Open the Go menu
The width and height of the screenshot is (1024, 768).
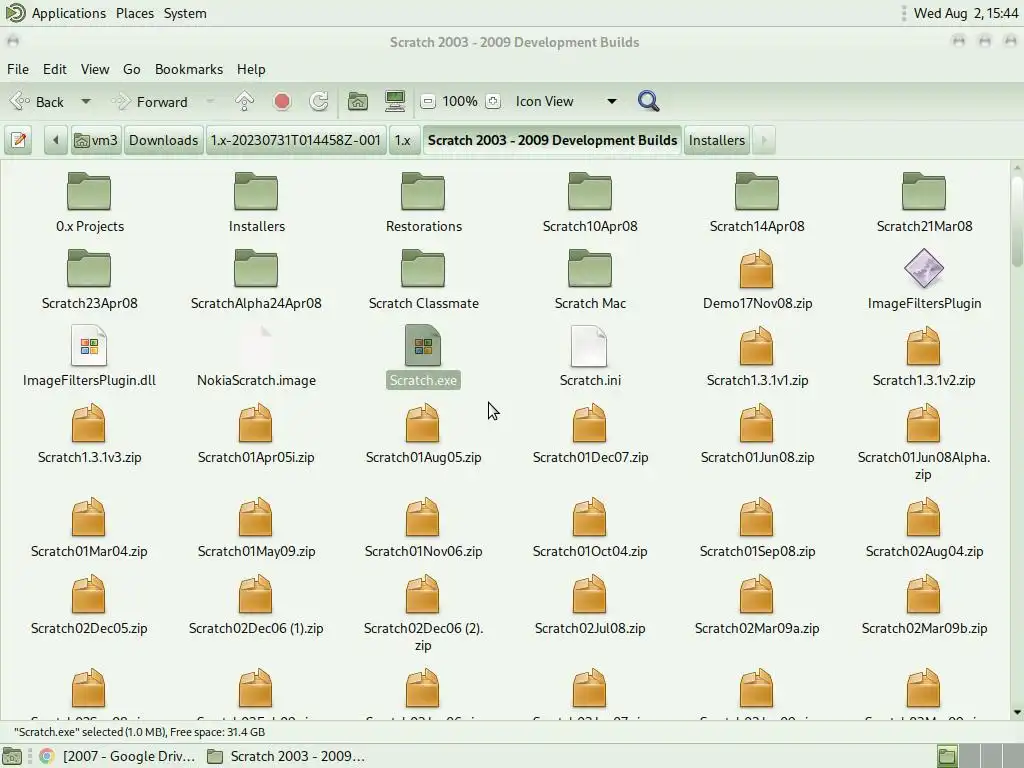click(131, 69)
